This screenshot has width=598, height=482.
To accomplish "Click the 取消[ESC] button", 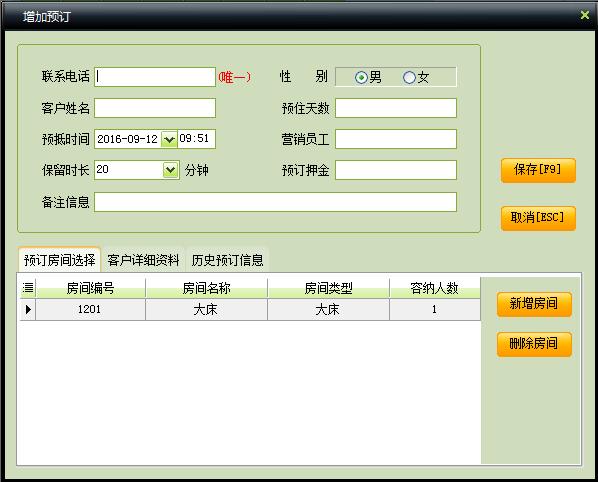I will click(x=538, y=218).
